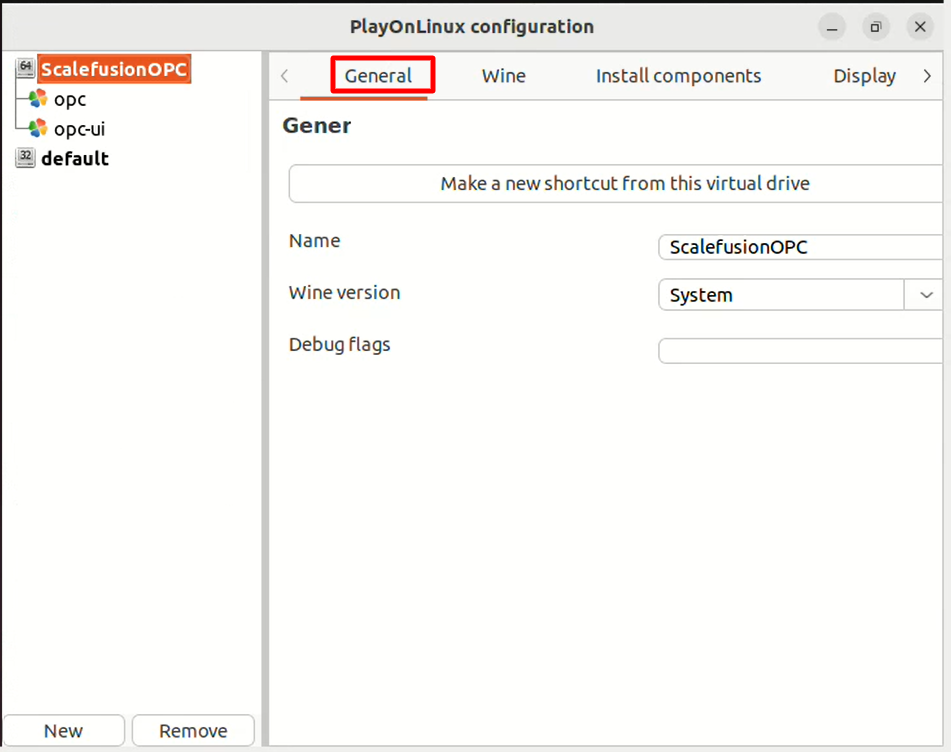The image size is (951, 752).
Task: Click the 32-bit drive icon beside default
Action: 25,158
